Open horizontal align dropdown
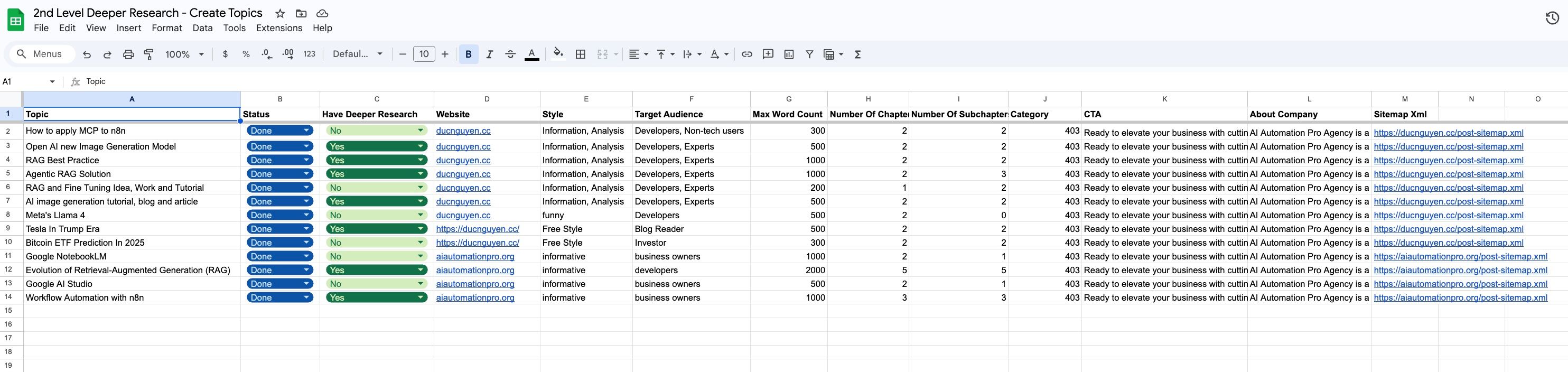The height and width of the screenshot is (372, 1568). [x=638, y=54]
